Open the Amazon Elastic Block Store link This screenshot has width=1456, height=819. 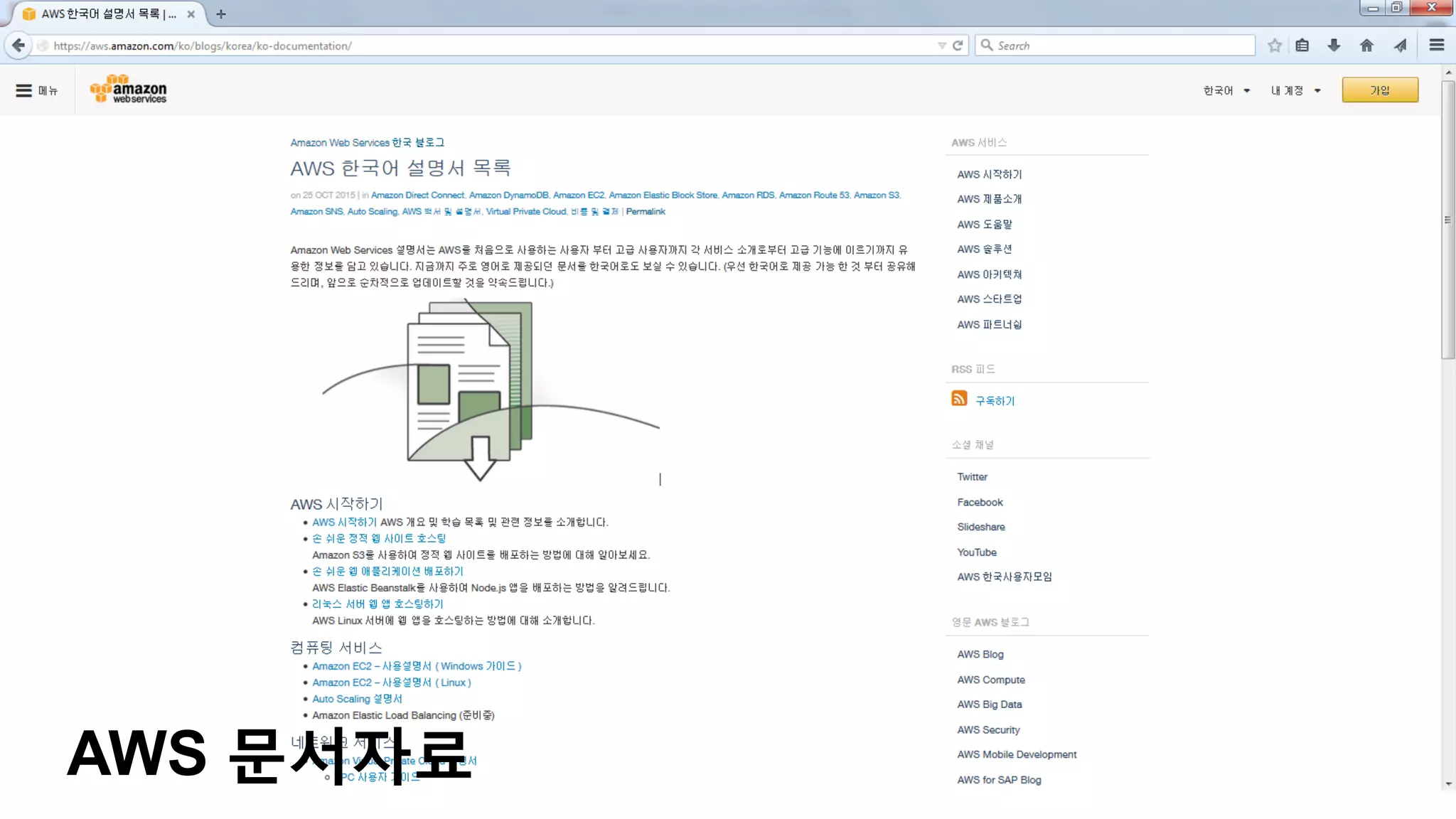tap(663, 195)
